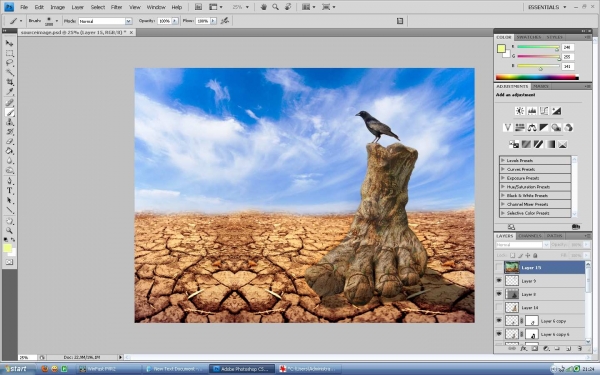Add a Curves adjustment
The height and width of the screenshot is (375, 600).
544,111
